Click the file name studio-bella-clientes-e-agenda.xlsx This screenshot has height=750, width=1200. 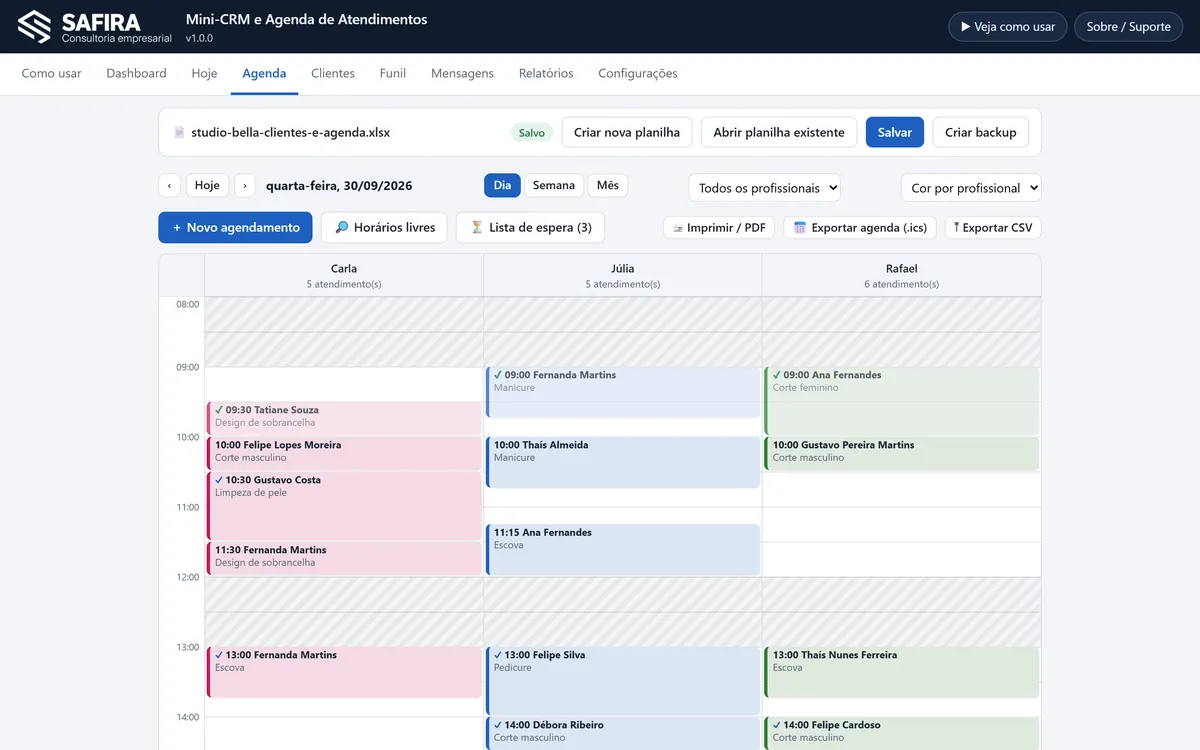(291, 132)
